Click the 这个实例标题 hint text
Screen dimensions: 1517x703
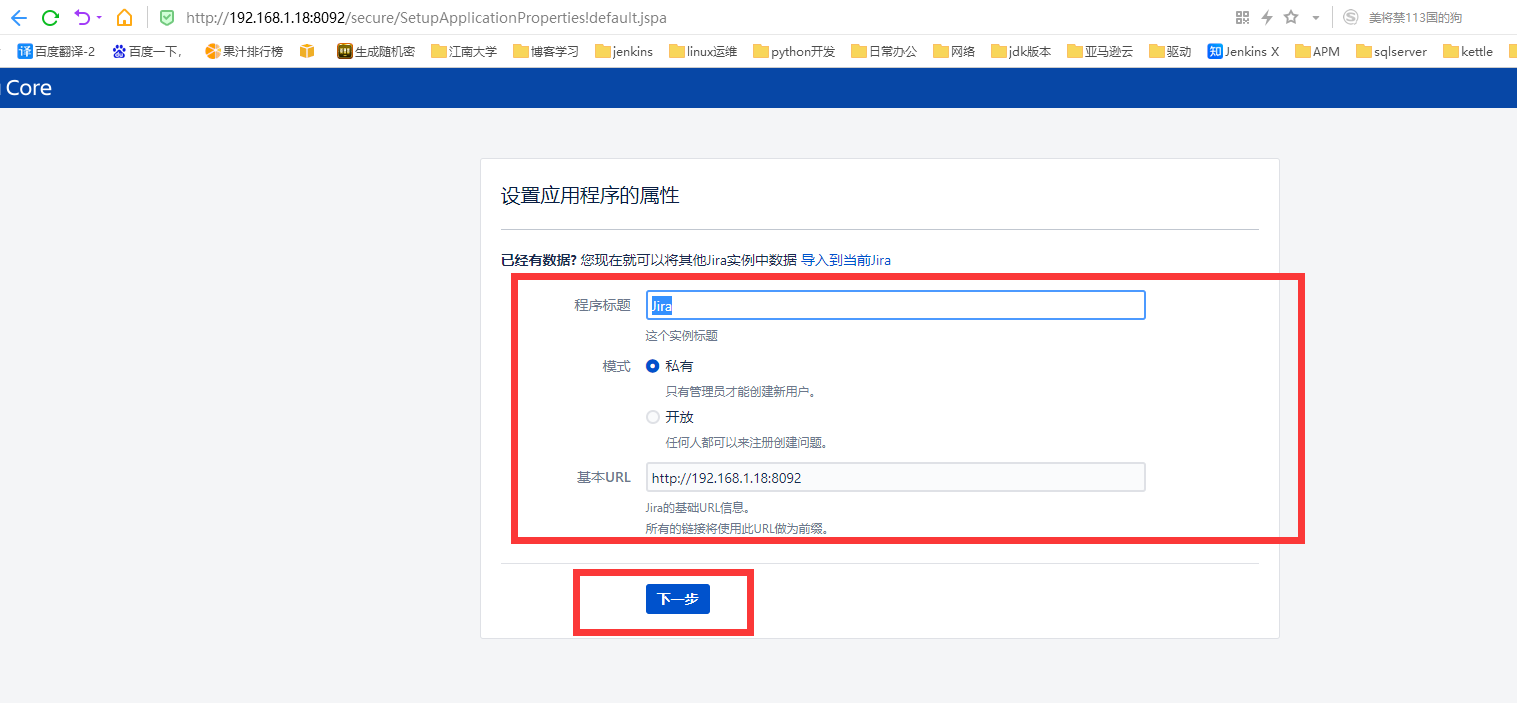coord(682,336)
